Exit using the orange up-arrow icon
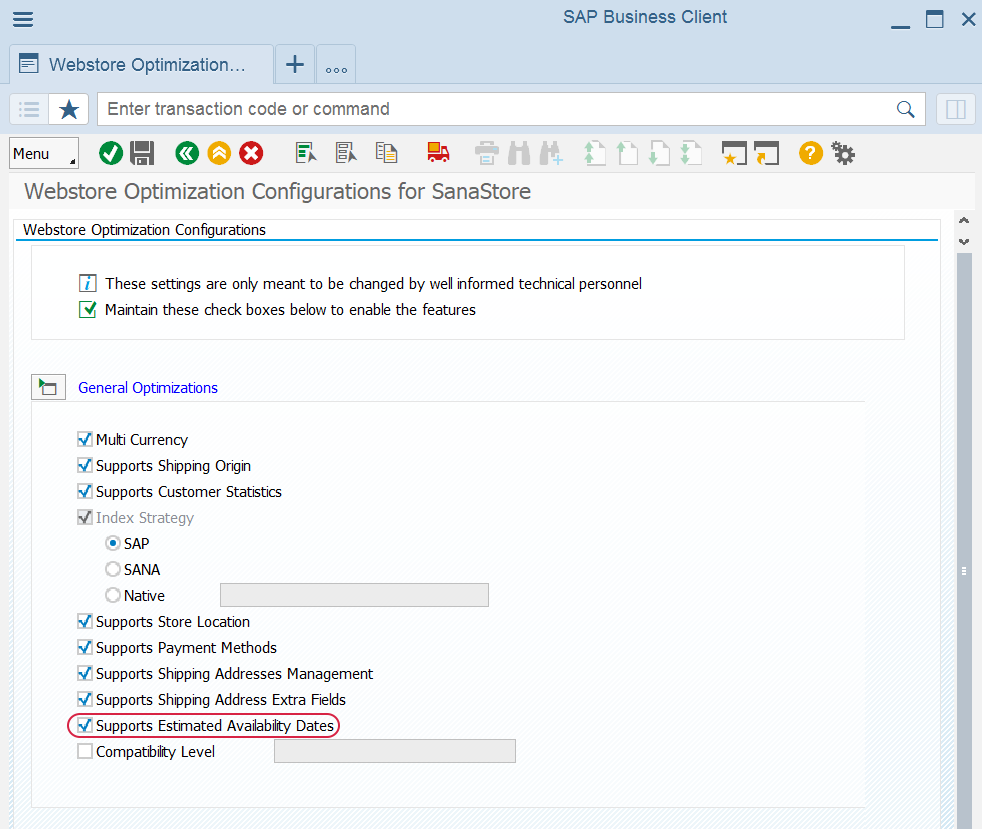The image size is (982, 829). [x=219, y=153]
